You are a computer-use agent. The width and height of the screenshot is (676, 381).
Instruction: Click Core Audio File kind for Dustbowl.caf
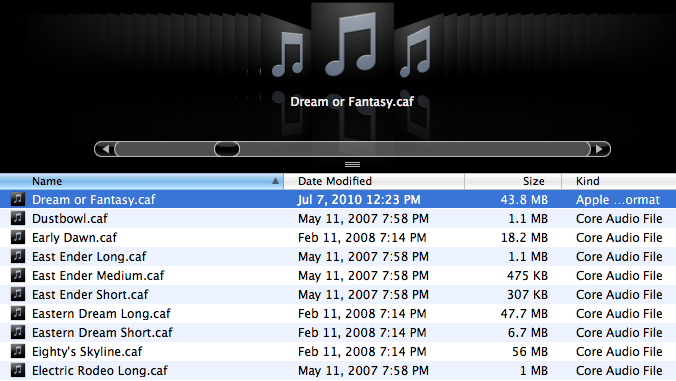point(619,219)
